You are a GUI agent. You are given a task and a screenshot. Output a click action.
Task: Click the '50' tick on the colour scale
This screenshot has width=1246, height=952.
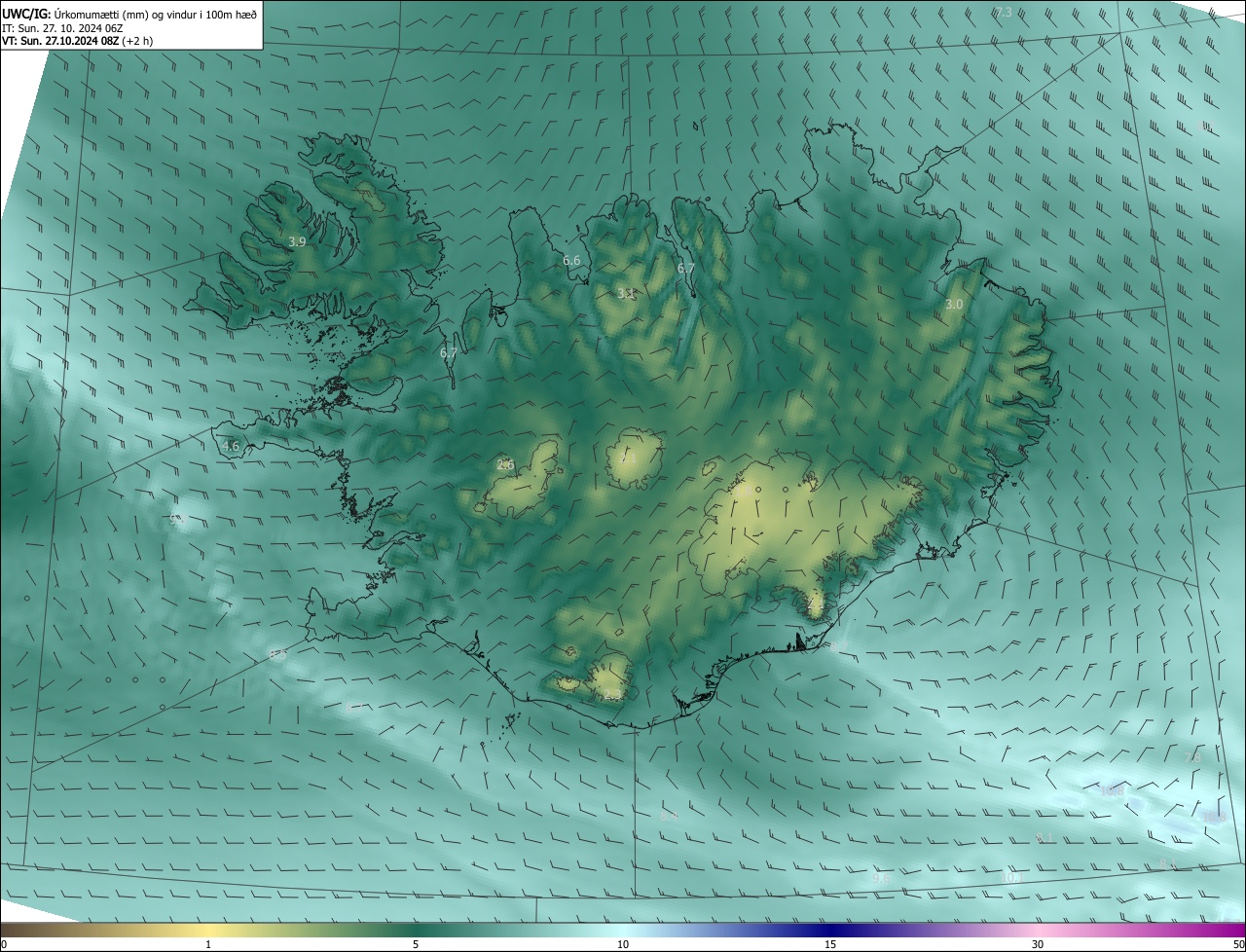click(1238, 945)
